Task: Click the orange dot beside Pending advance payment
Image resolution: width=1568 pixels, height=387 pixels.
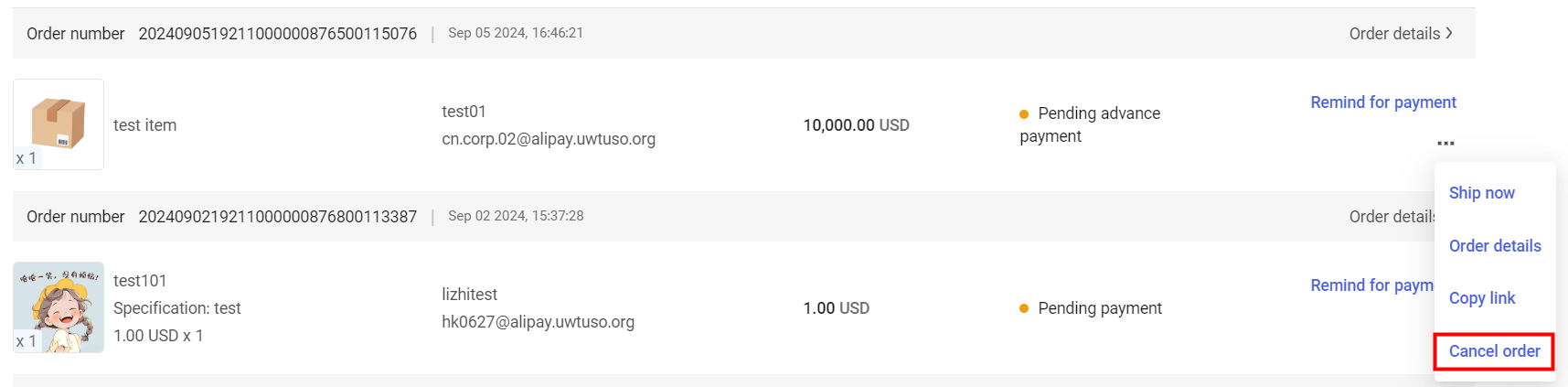Action: 1024,114
